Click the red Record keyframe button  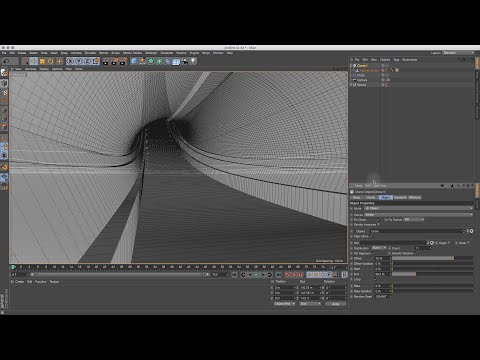[288, 275]
